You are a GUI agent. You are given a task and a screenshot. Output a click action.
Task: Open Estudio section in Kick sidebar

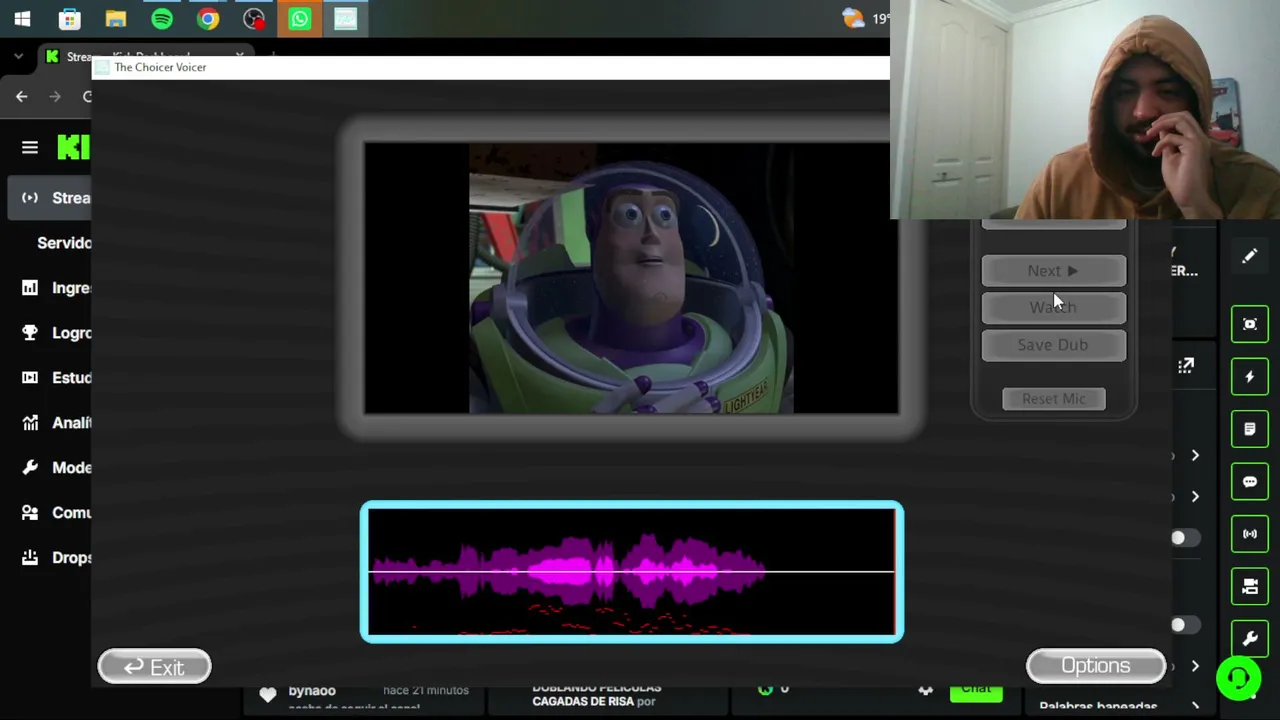[56, 378]
